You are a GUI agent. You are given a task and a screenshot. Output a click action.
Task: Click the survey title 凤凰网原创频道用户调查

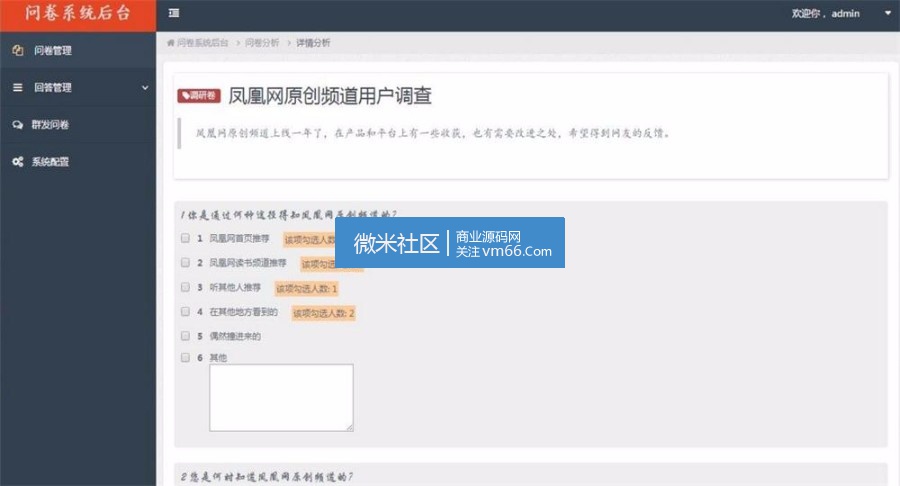330,96
